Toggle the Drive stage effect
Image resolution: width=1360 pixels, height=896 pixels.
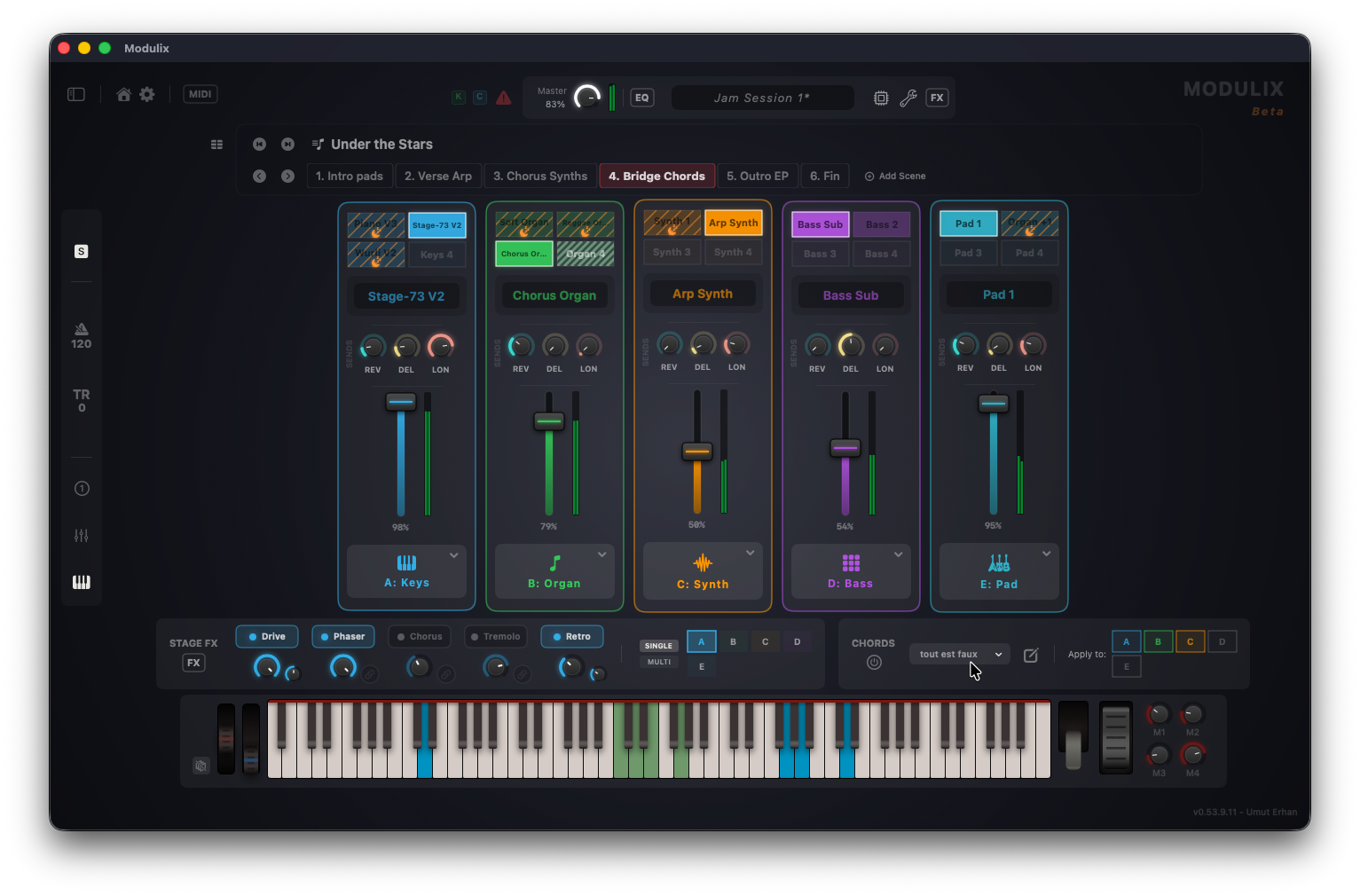click(267, 636)
